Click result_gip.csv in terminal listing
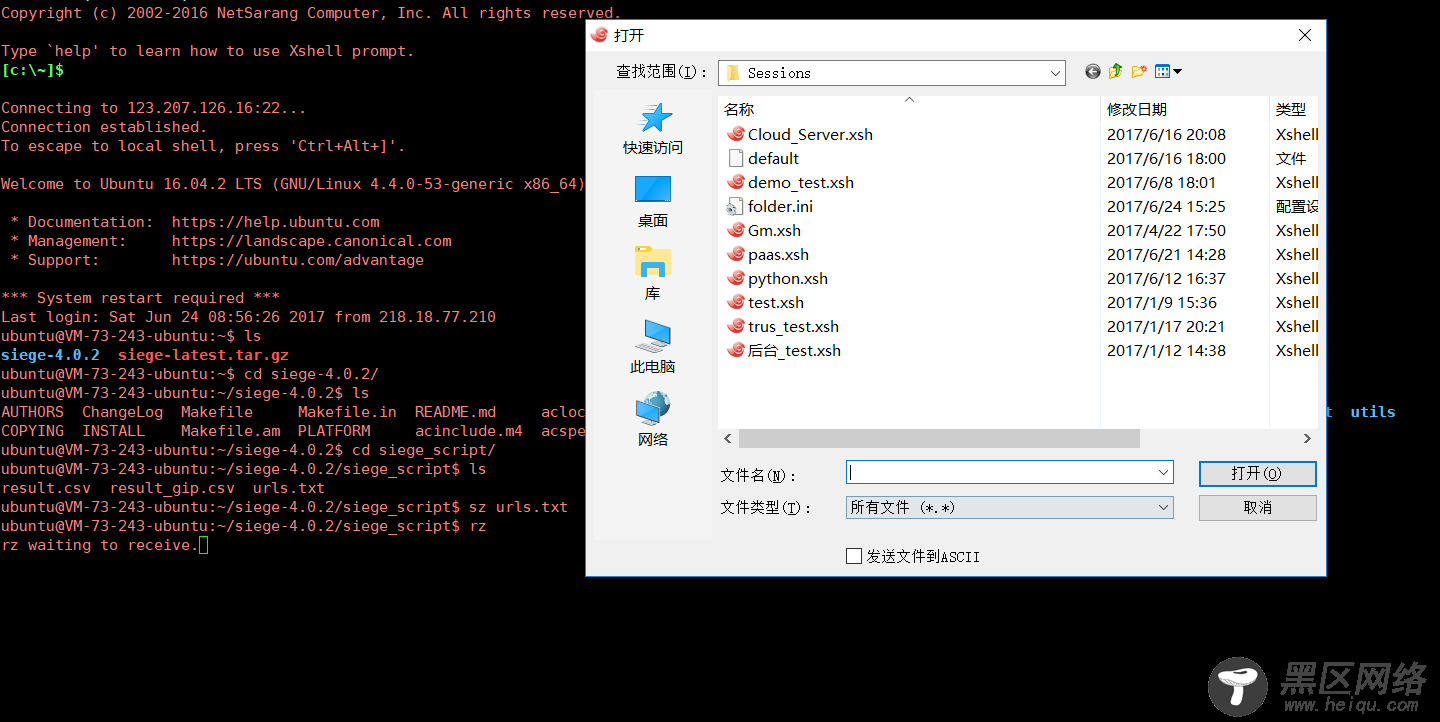1440x722 pixels. pos(172,488)
